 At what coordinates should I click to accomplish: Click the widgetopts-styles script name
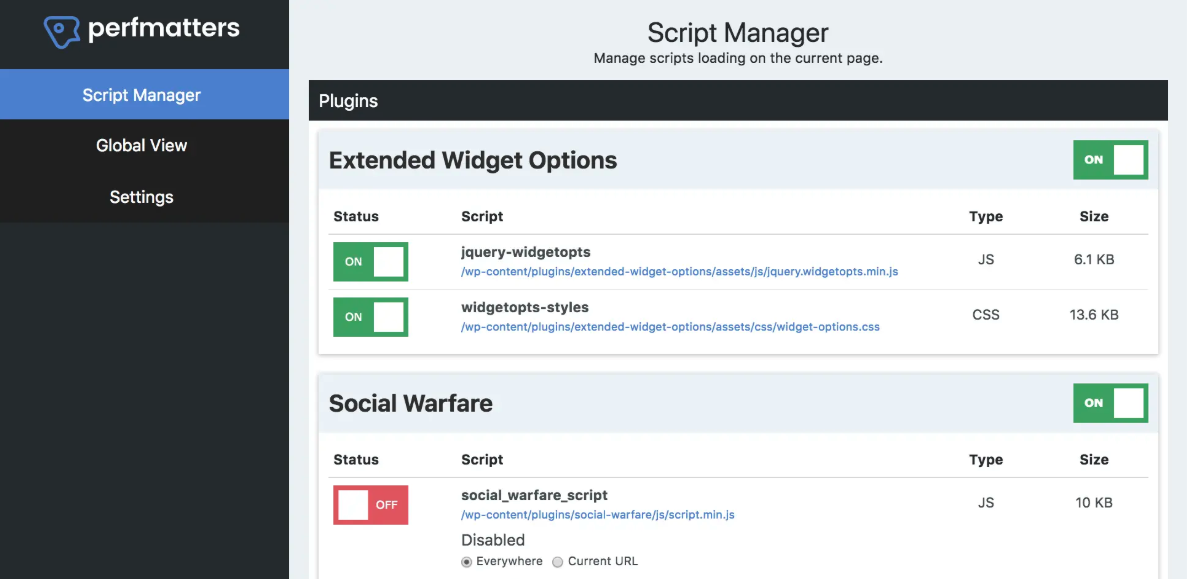525,307
